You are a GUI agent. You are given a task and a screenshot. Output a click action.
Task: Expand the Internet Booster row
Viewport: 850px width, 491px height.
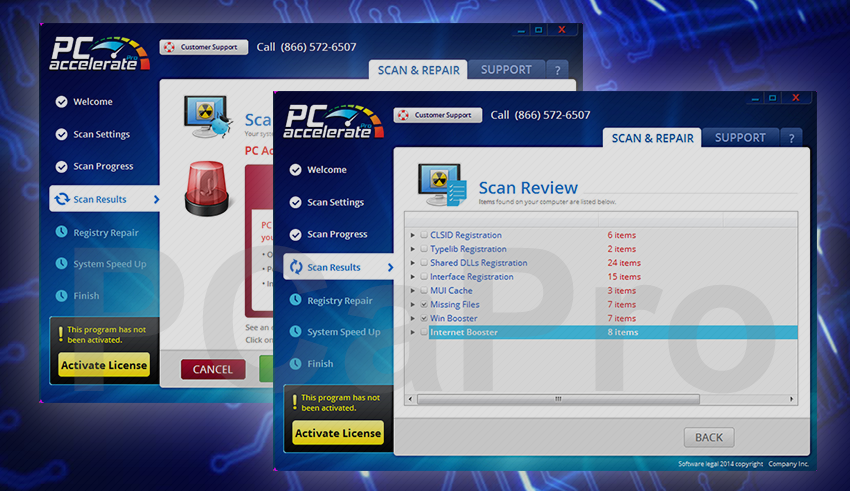click(413, 332)
